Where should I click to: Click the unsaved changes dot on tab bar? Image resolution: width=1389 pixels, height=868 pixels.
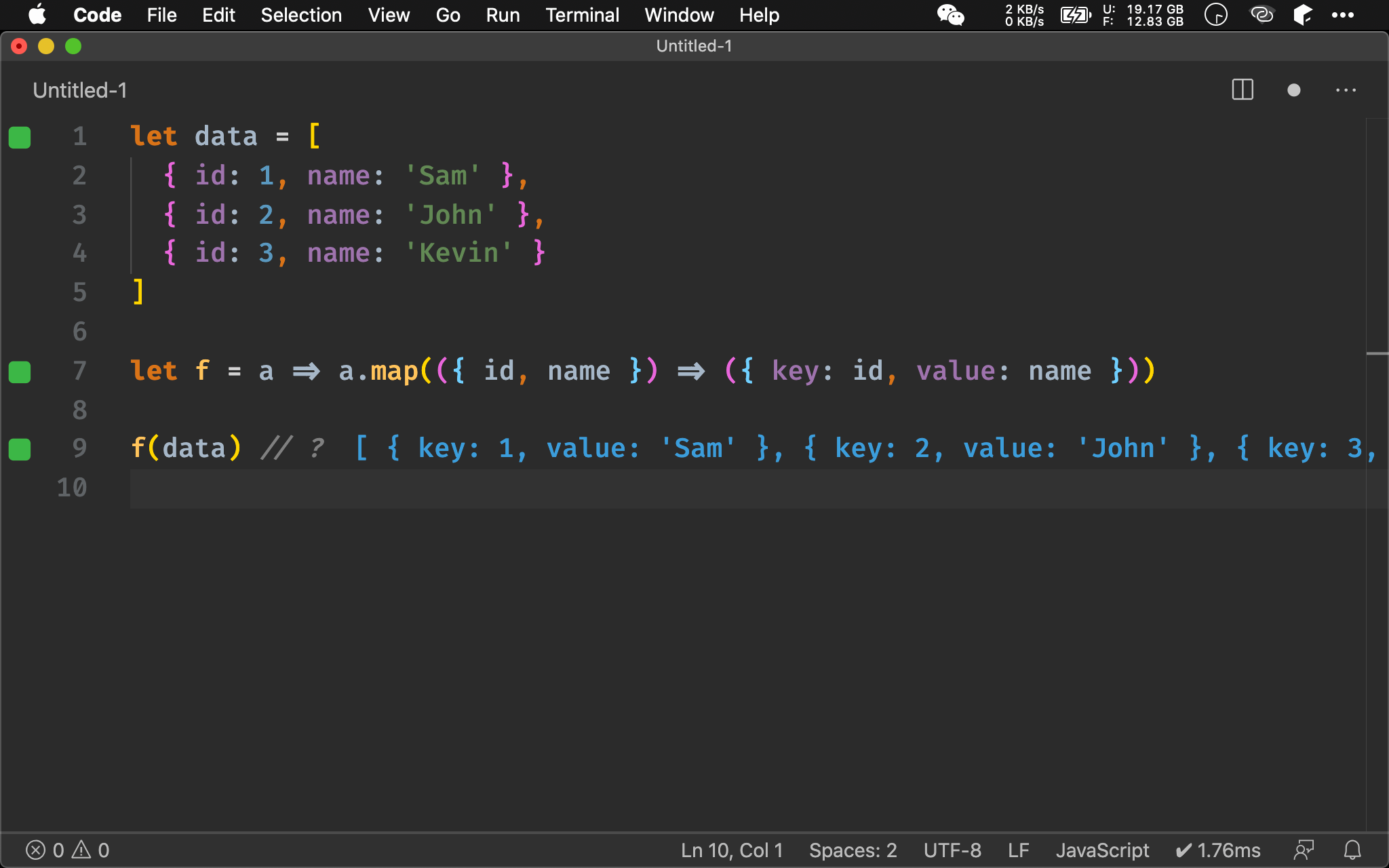tap(1293, 90)
